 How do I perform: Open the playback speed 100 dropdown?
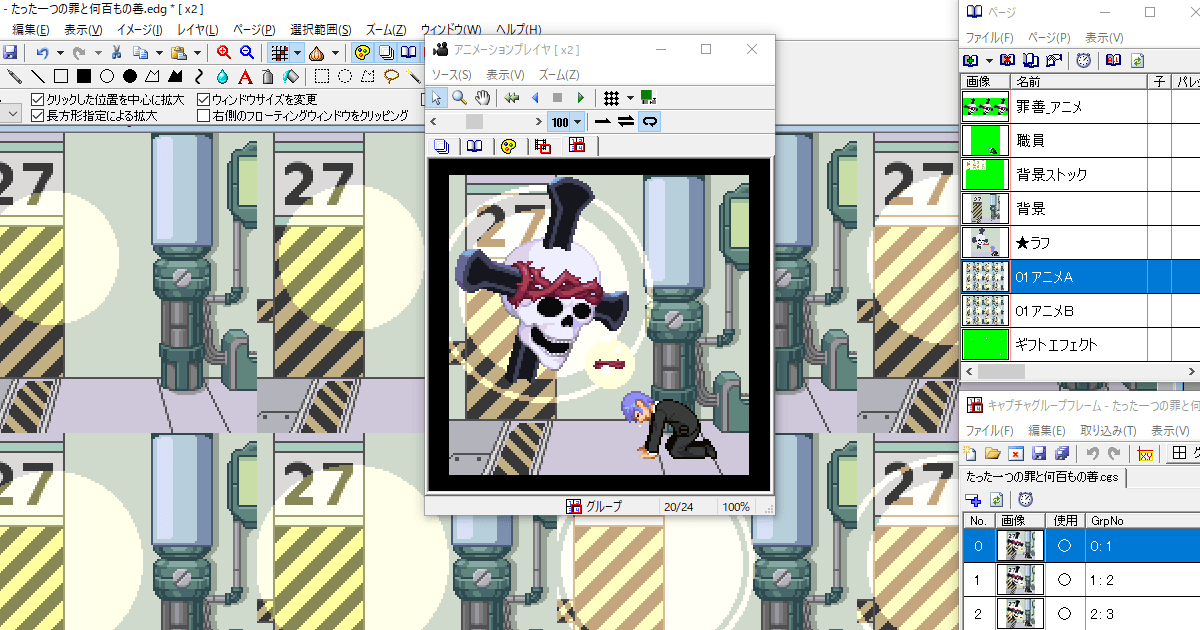(578, 122)
